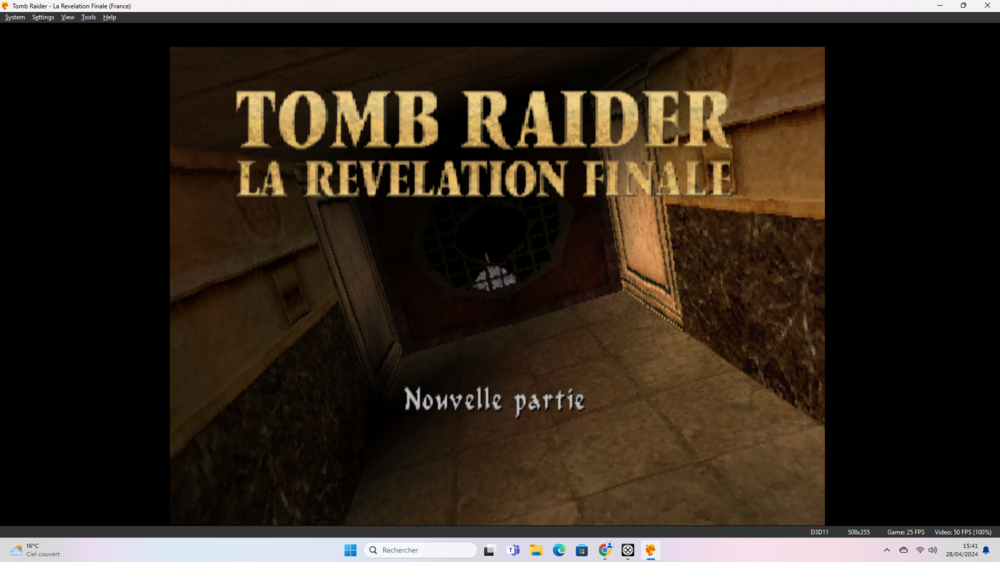This screenshot has width=1000, height=562.
Task: Open the Help menu
Action: tap(109, 17)
